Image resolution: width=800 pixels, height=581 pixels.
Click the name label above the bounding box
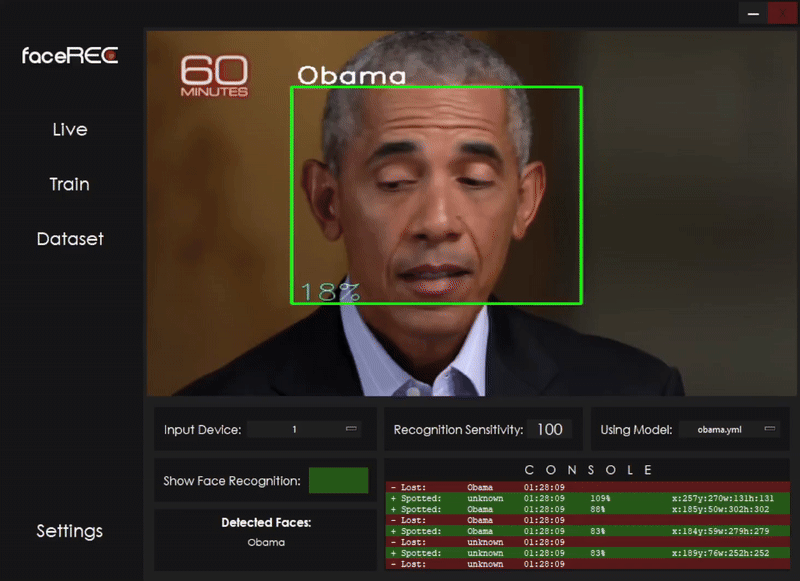pos(352,76)
